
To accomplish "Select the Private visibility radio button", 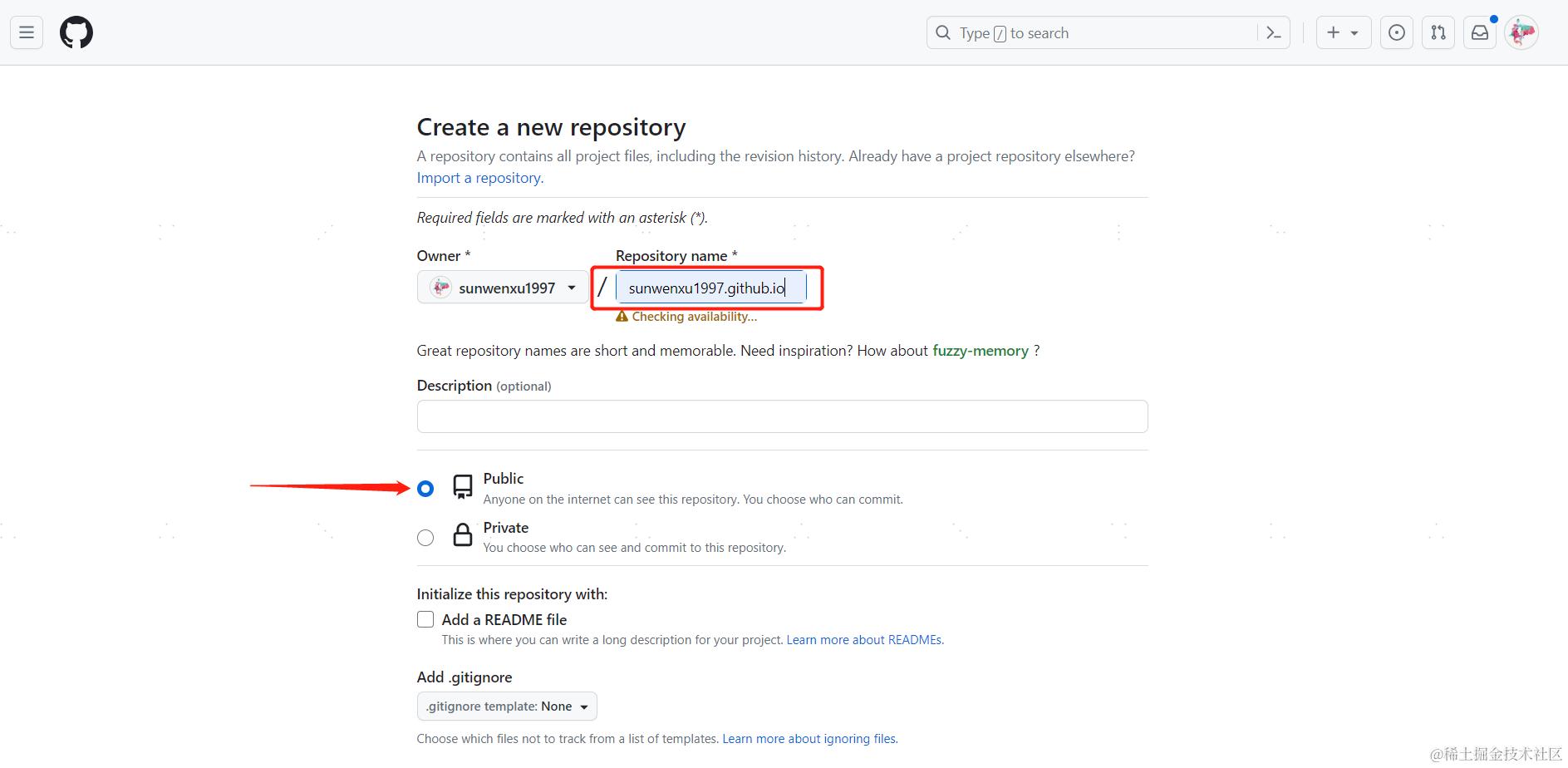I will pos(425,538).
